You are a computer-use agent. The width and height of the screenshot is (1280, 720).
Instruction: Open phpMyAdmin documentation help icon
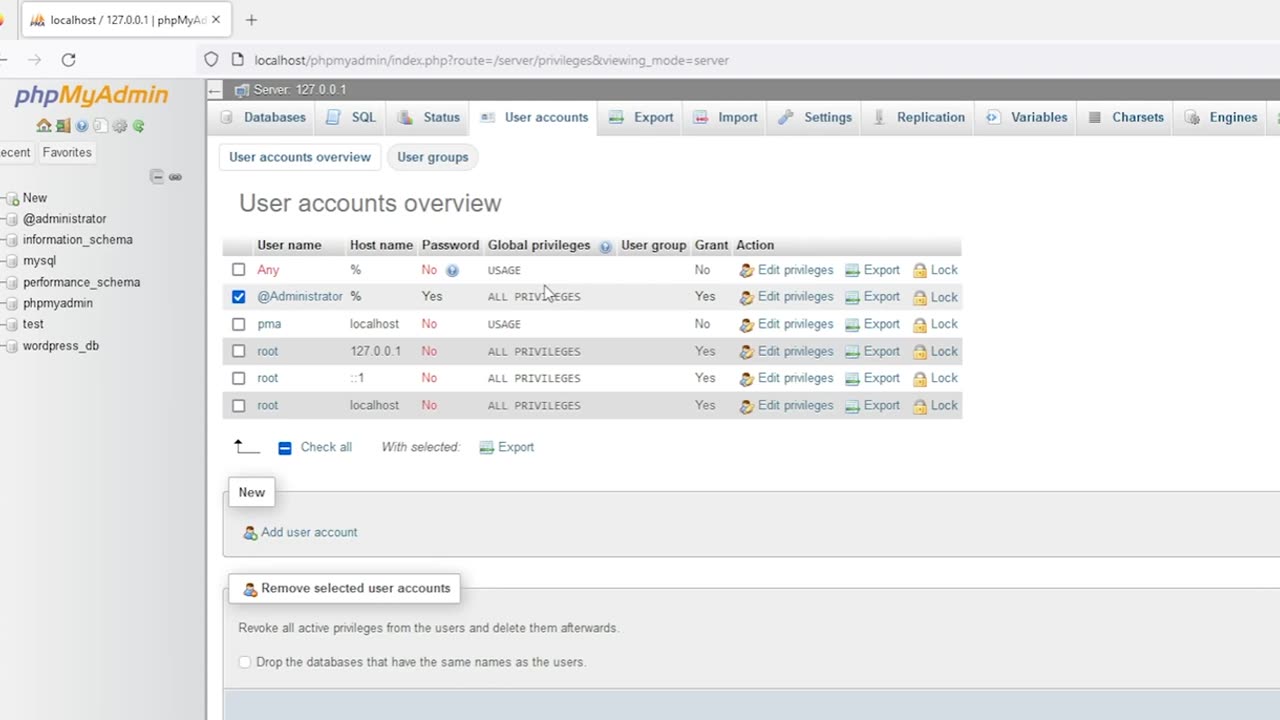[82, 126]
